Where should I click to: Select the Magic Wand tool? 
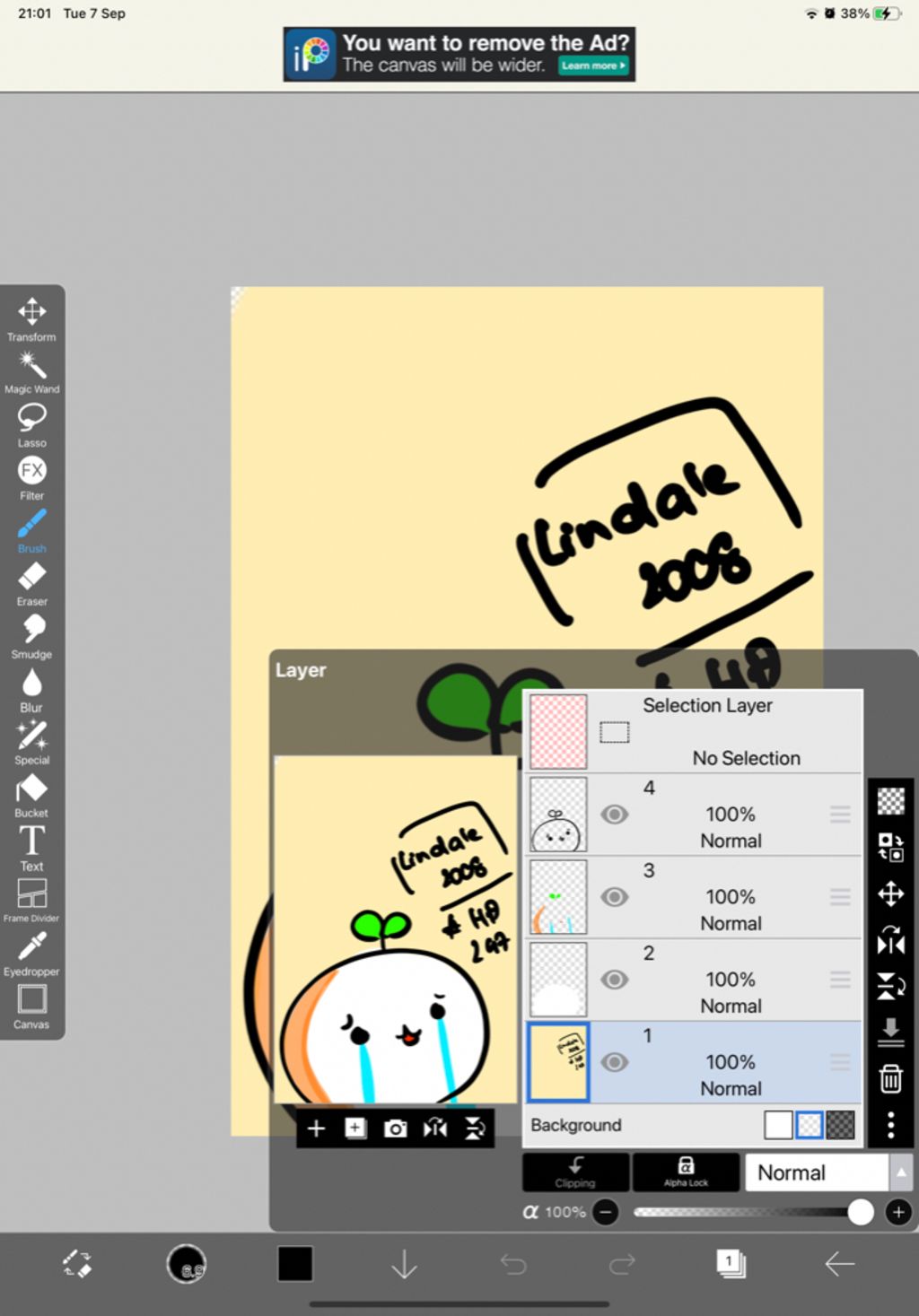(31, 372)
